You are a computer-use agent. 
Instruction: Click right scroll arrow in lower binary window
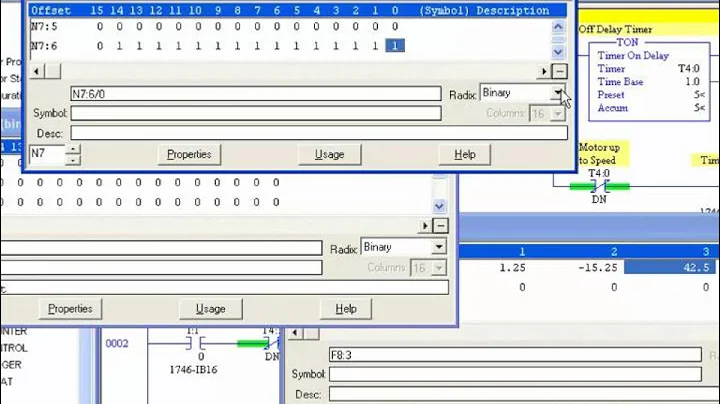[425, 226]
